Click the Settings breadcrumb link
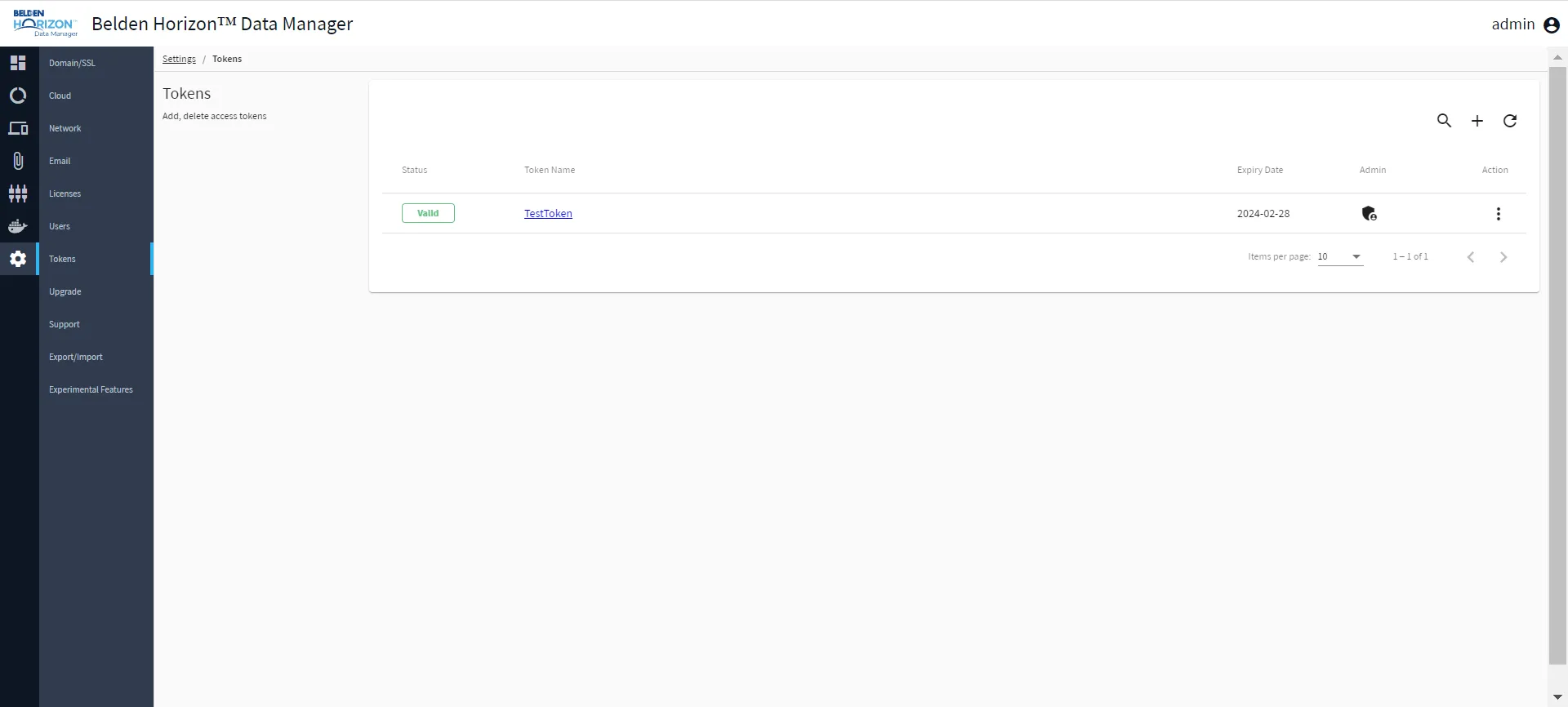The image size is (1568, 707). tap(179, 59)
